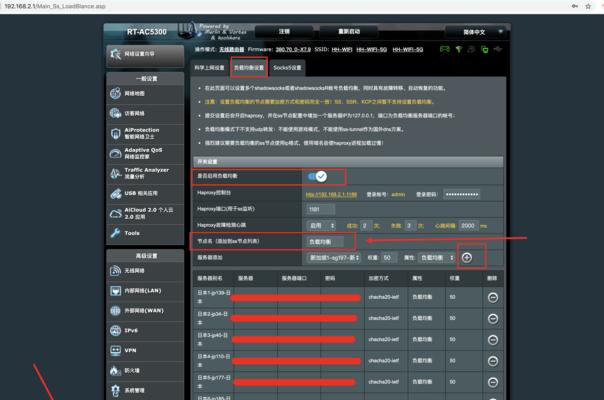Bookmark this page with the star icon
604x400 pixels.
588,6
